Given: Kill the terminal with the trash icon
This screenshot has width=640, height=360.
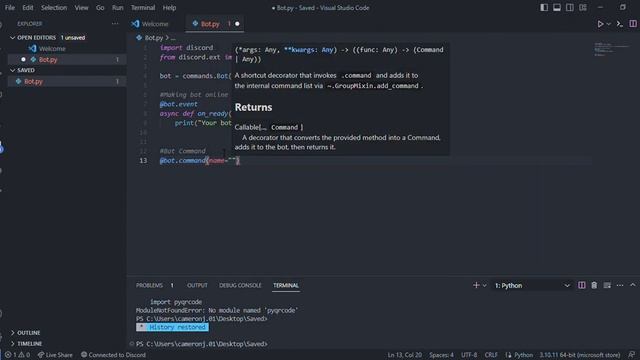Looking at the screenshot, I should pos(594,285).
